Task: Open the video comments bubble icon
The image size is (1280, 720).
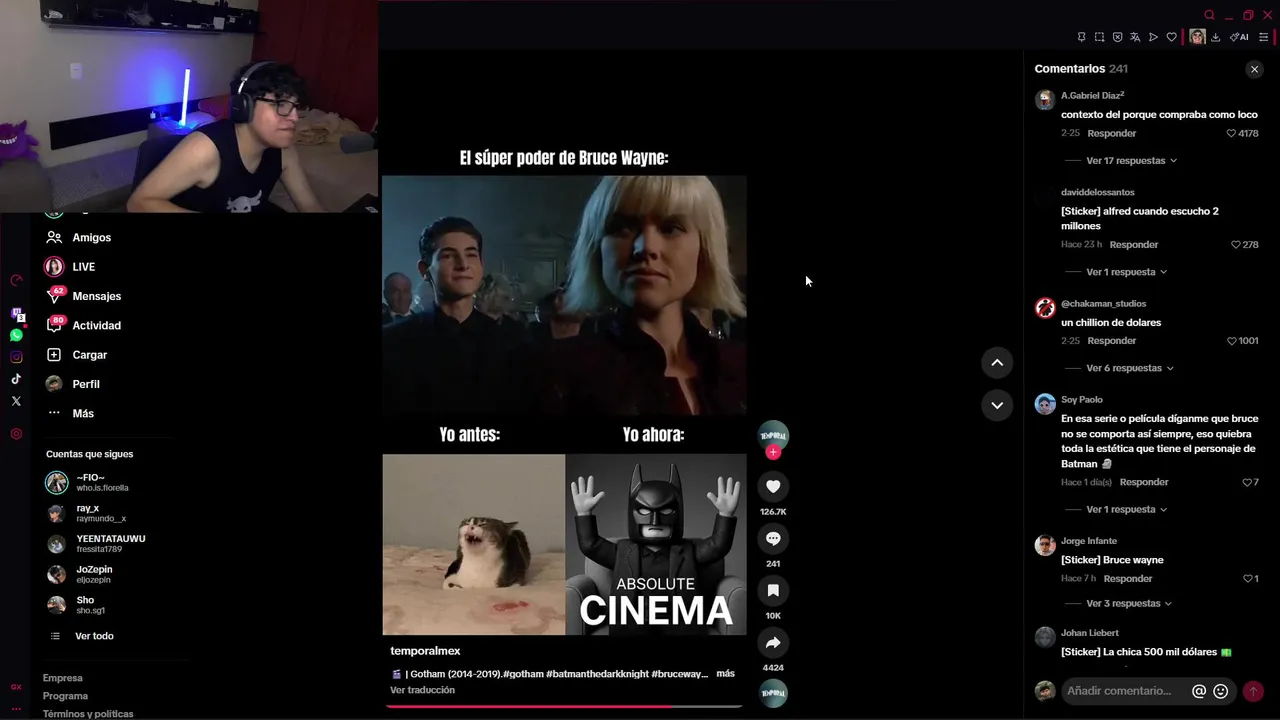Action: point(773,538)
